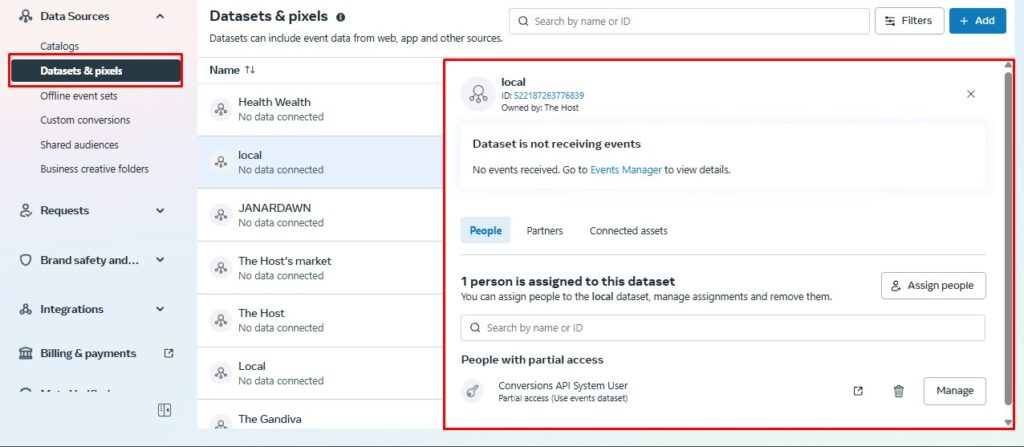Click the Filters button
Image resolution: width=1024 pixels, height=447 pixels.
point(909,21)
